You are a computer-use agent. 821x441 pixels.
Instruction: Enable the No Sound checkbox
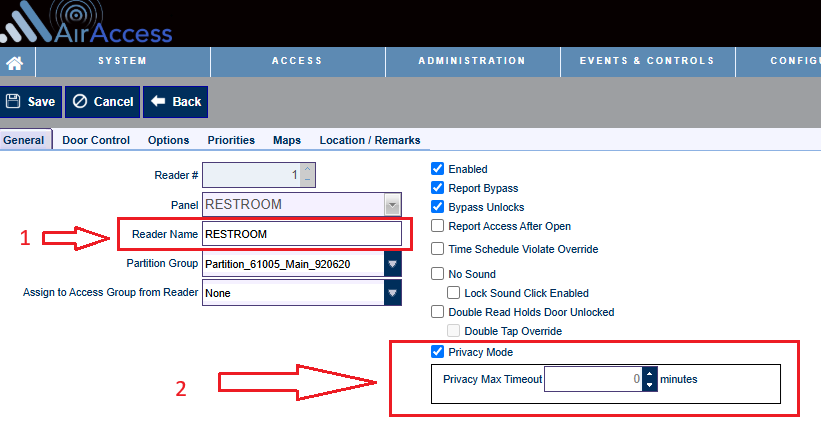coord(437,274)
